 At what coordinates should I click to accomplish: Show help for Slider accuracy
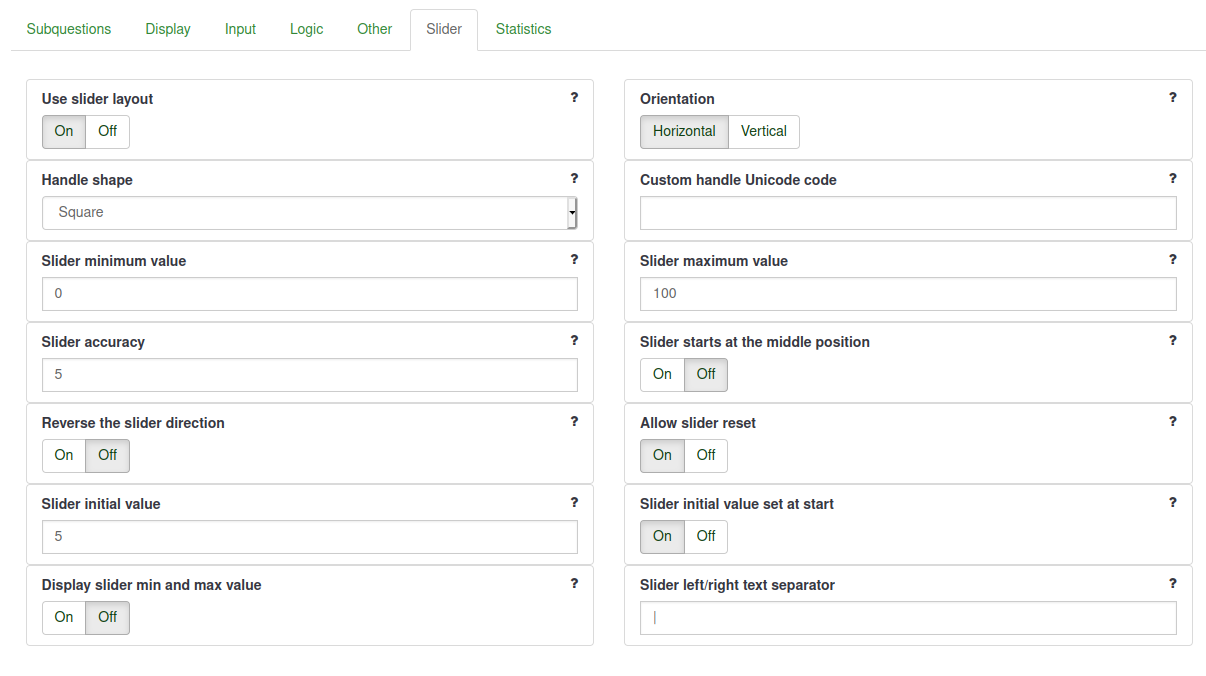574,341
